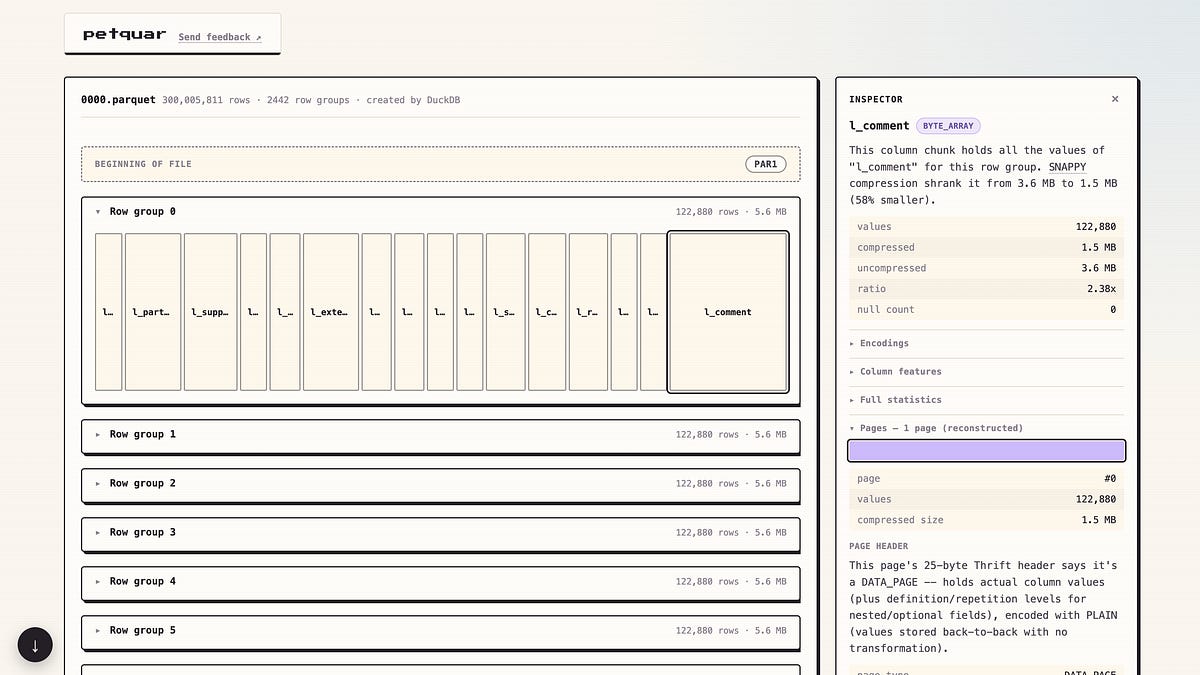Image resolution: width=1200 pixels, height=675 pixels.
Task: Click the "#0" page number value
Action: point(1110,479)
